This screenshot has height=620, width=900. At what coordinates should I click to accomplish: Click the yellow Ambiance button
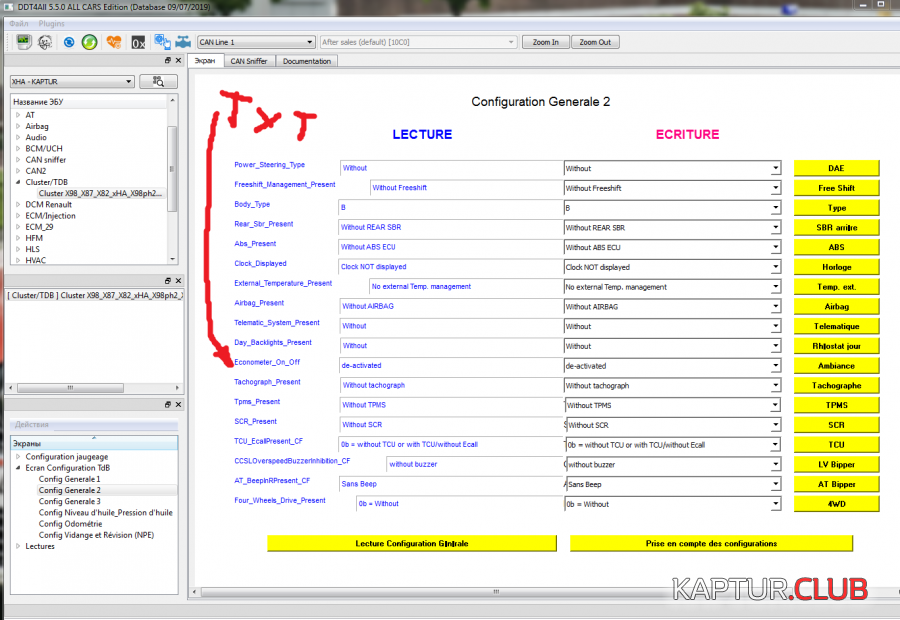click(836, 366)
